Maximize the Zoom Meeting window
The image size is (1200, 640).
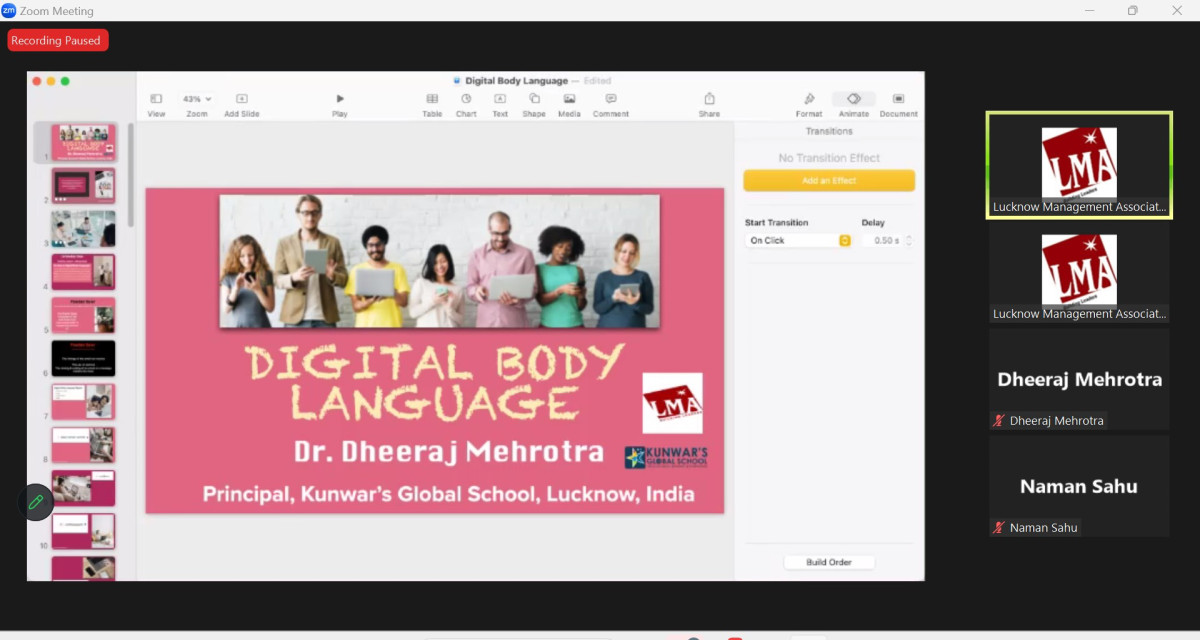(1132, 11)
